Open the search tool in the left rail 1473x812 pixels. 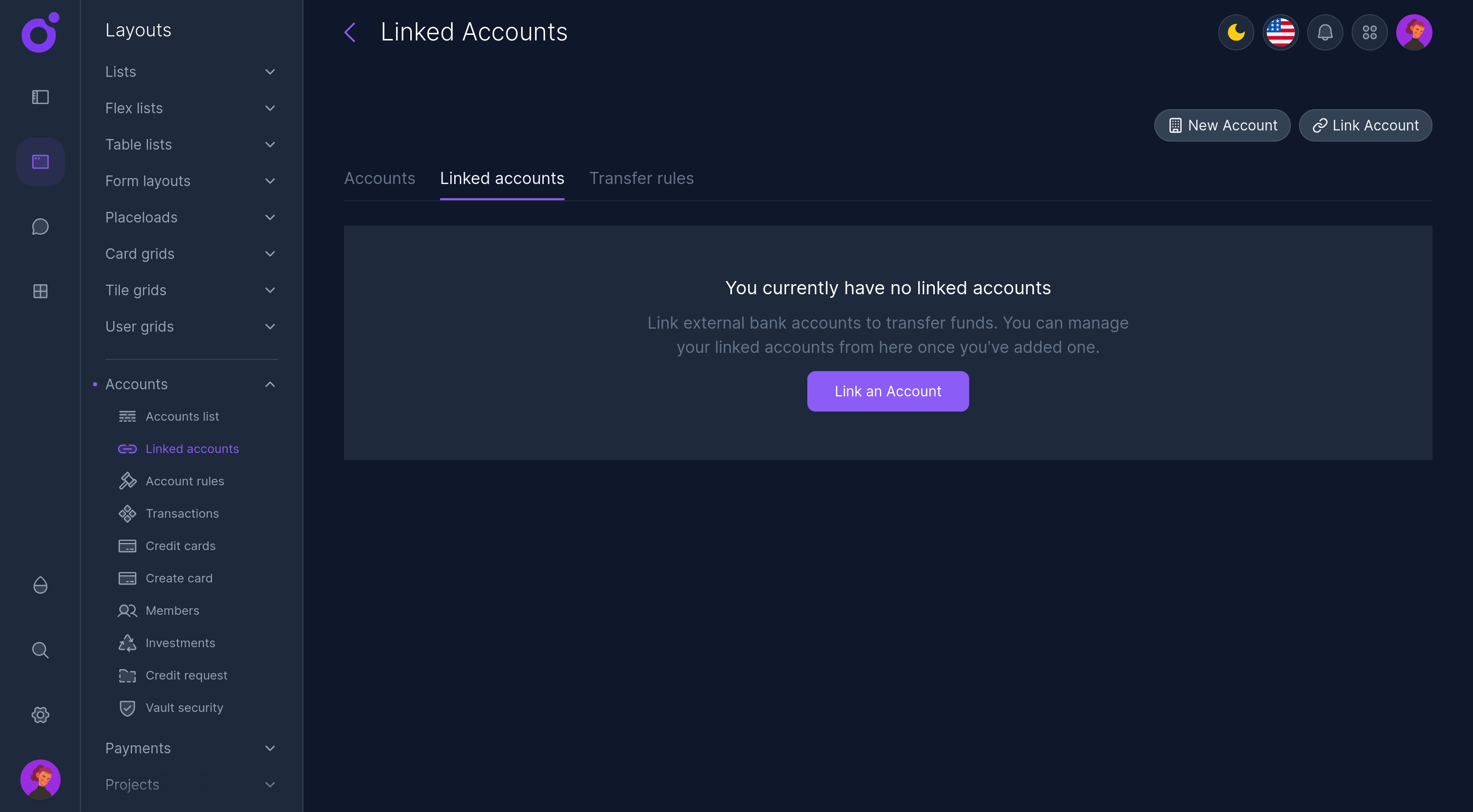pos(40,650)
